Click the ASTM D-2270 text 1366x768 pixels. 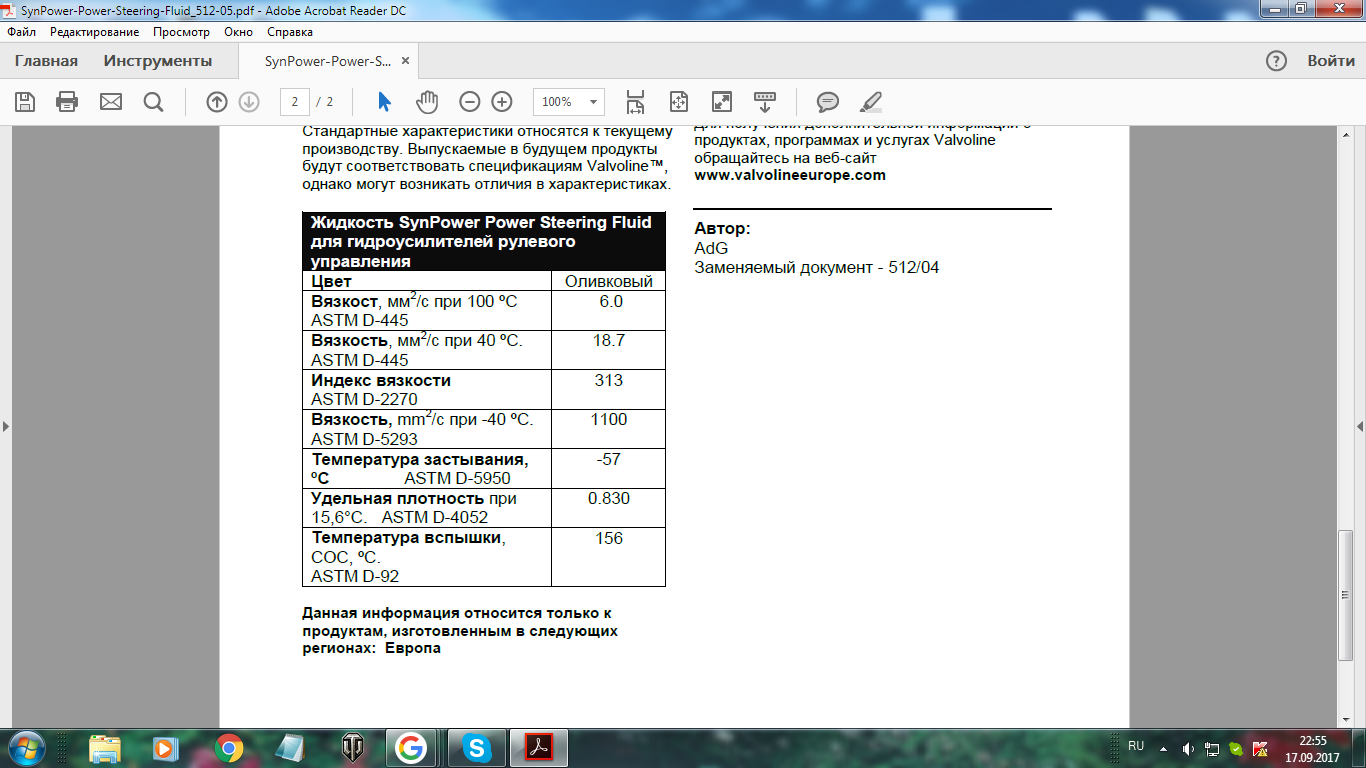tap(364, 400)
